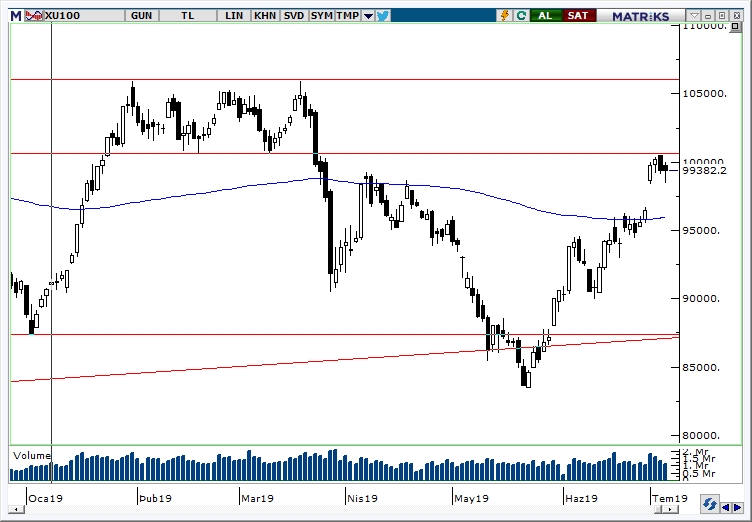Viewport: 752px width, 522px height.
Task: Expand the dropdown arrow after TMP
Action: tap(368, 16)
